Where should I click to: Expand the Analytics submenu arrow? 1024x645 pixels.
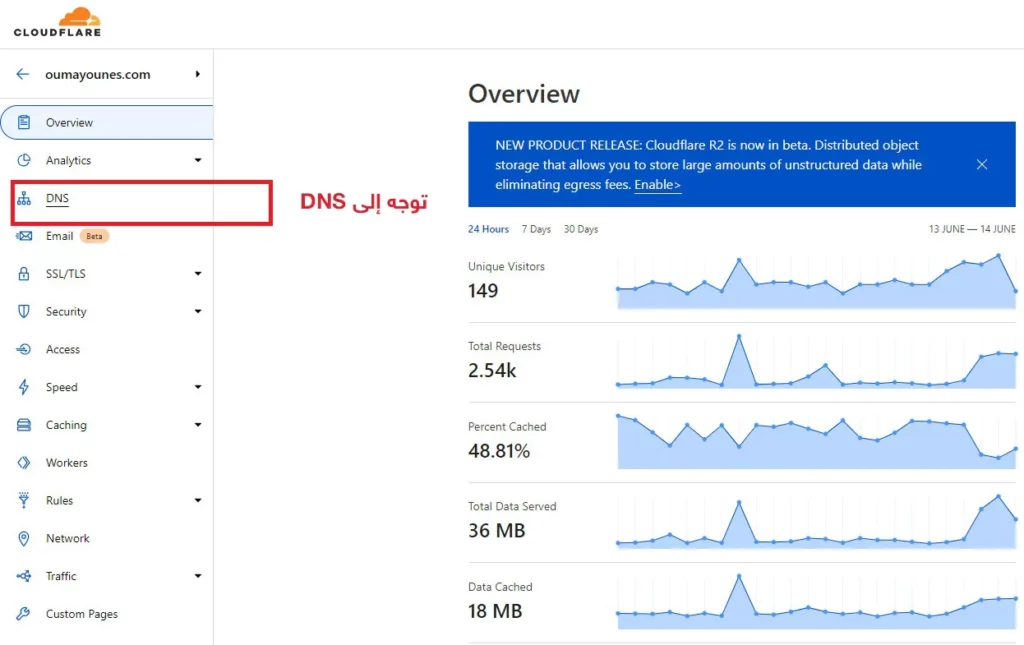click(198, 160)
